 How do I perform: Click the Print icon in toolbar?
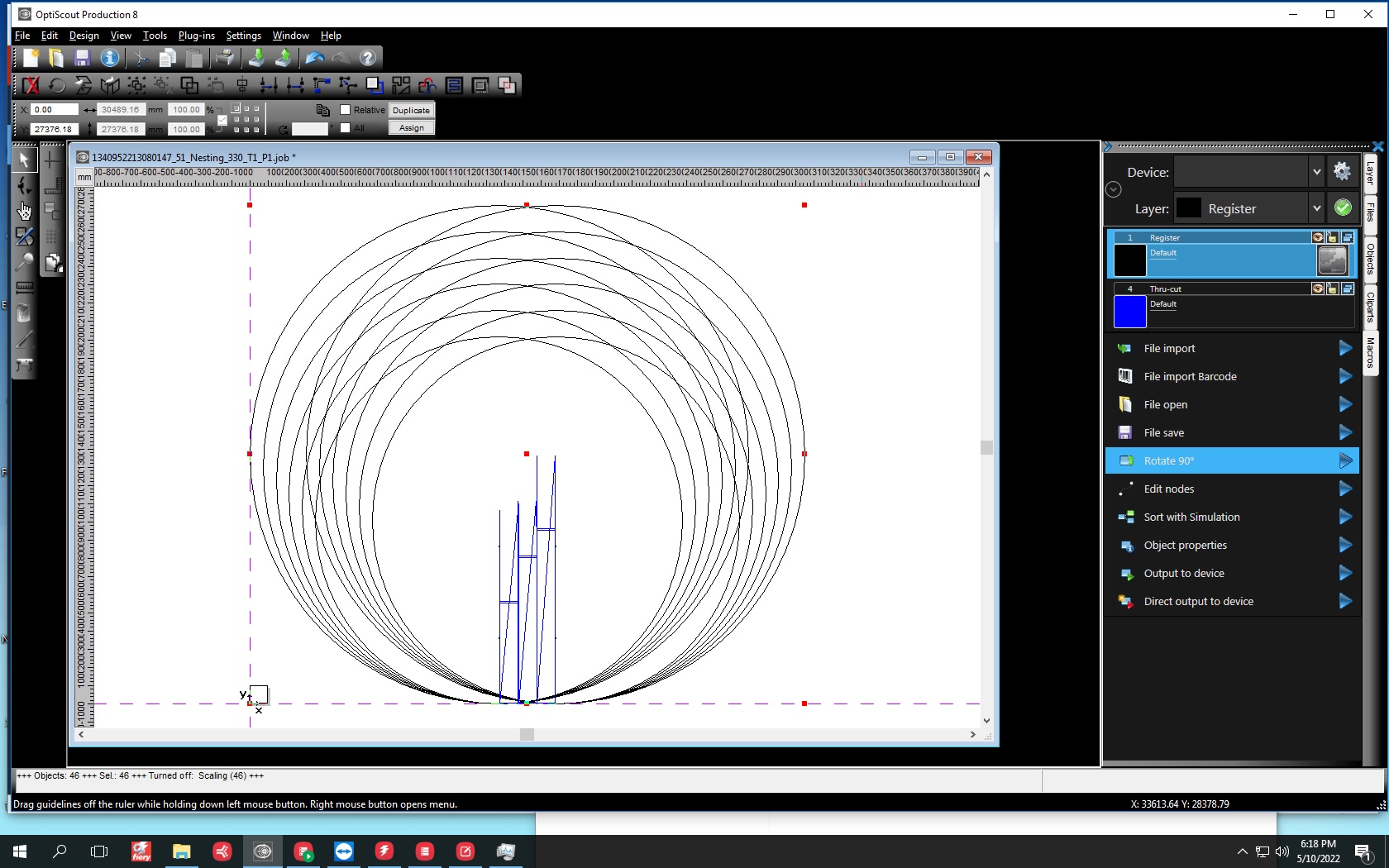(x=224, y=58)
